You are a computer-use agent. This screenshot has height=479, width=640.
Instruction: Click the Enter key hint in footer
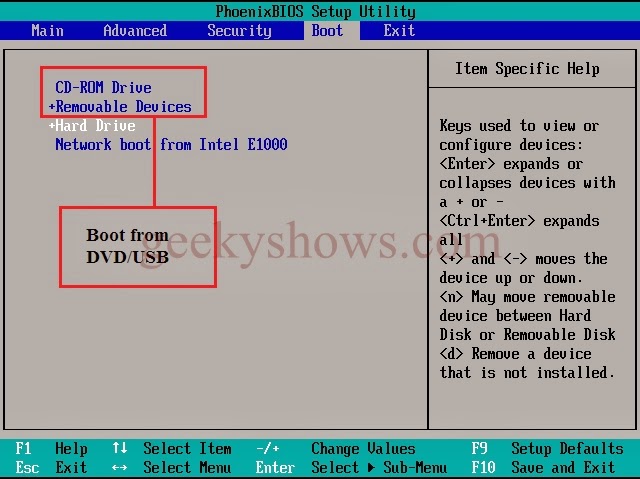(x=275, y=467)
